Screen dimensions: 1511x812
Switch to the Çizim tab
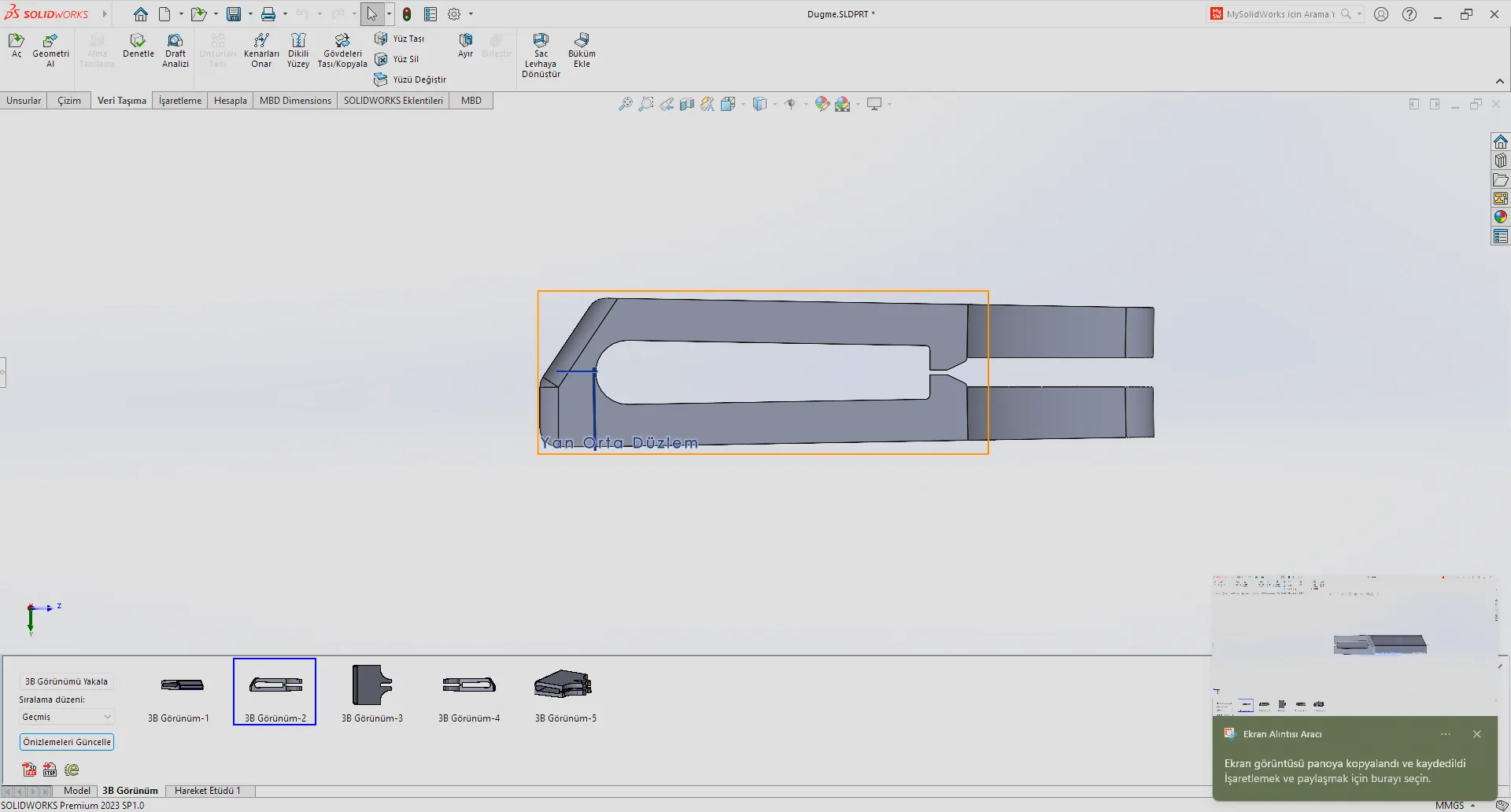point(69,101)
